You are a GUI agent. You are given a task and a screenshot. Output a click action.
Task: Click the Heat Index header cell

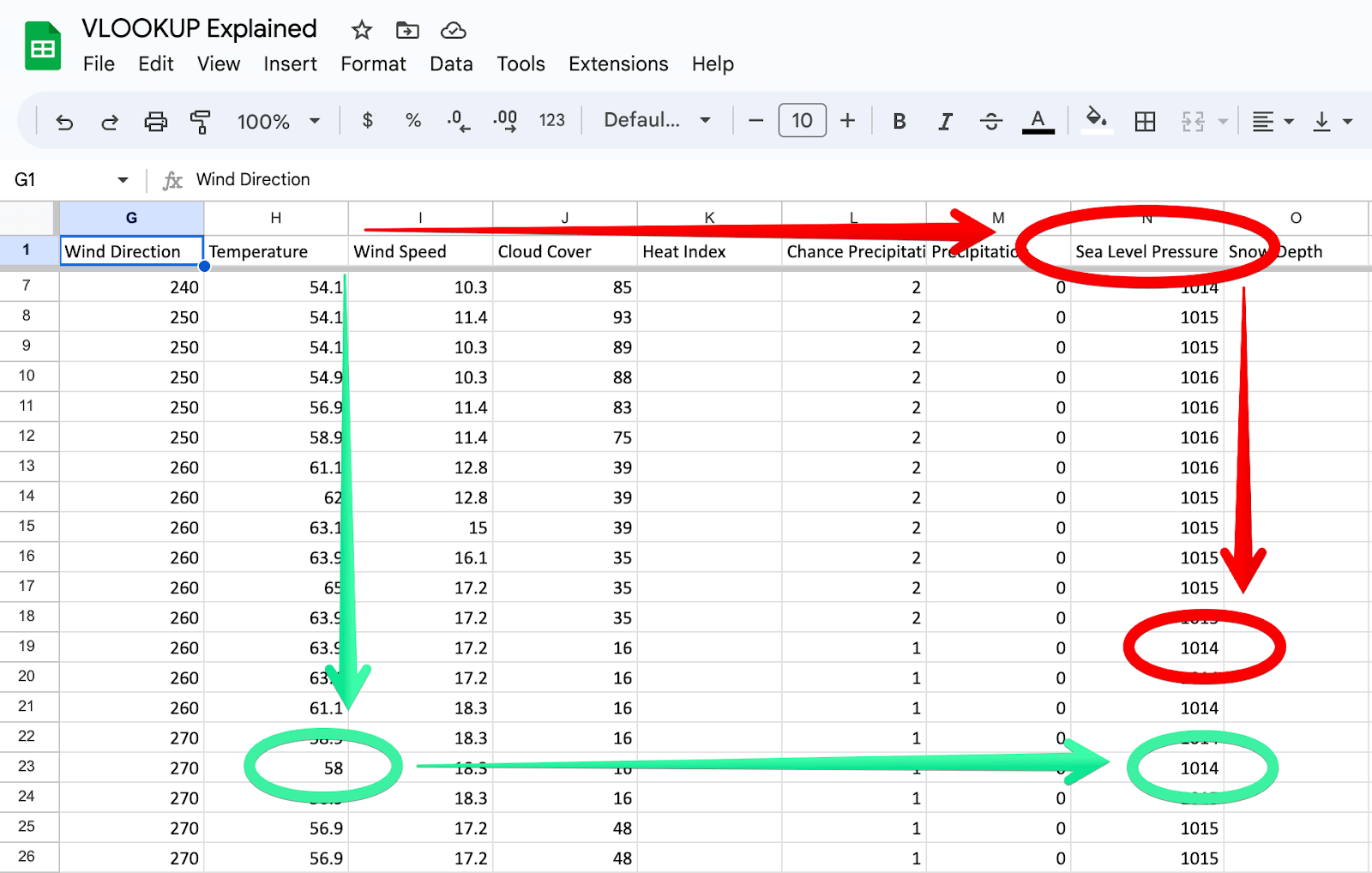click(709, 251)
